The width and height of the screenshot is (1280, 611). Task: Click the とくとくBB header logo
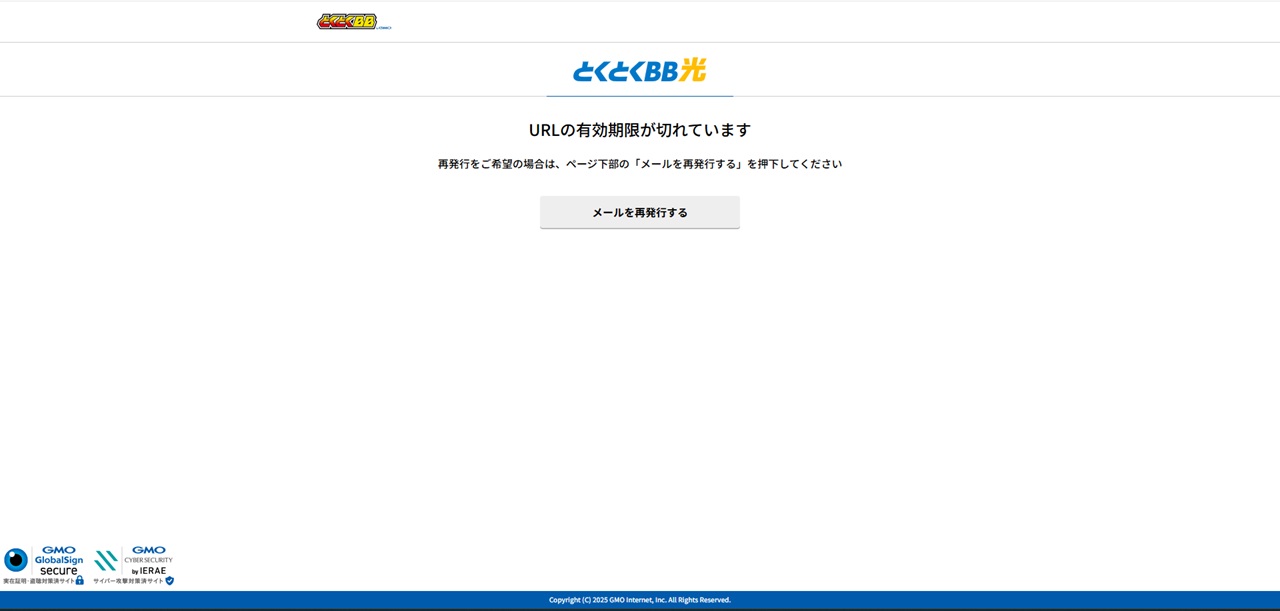[347, 20]
